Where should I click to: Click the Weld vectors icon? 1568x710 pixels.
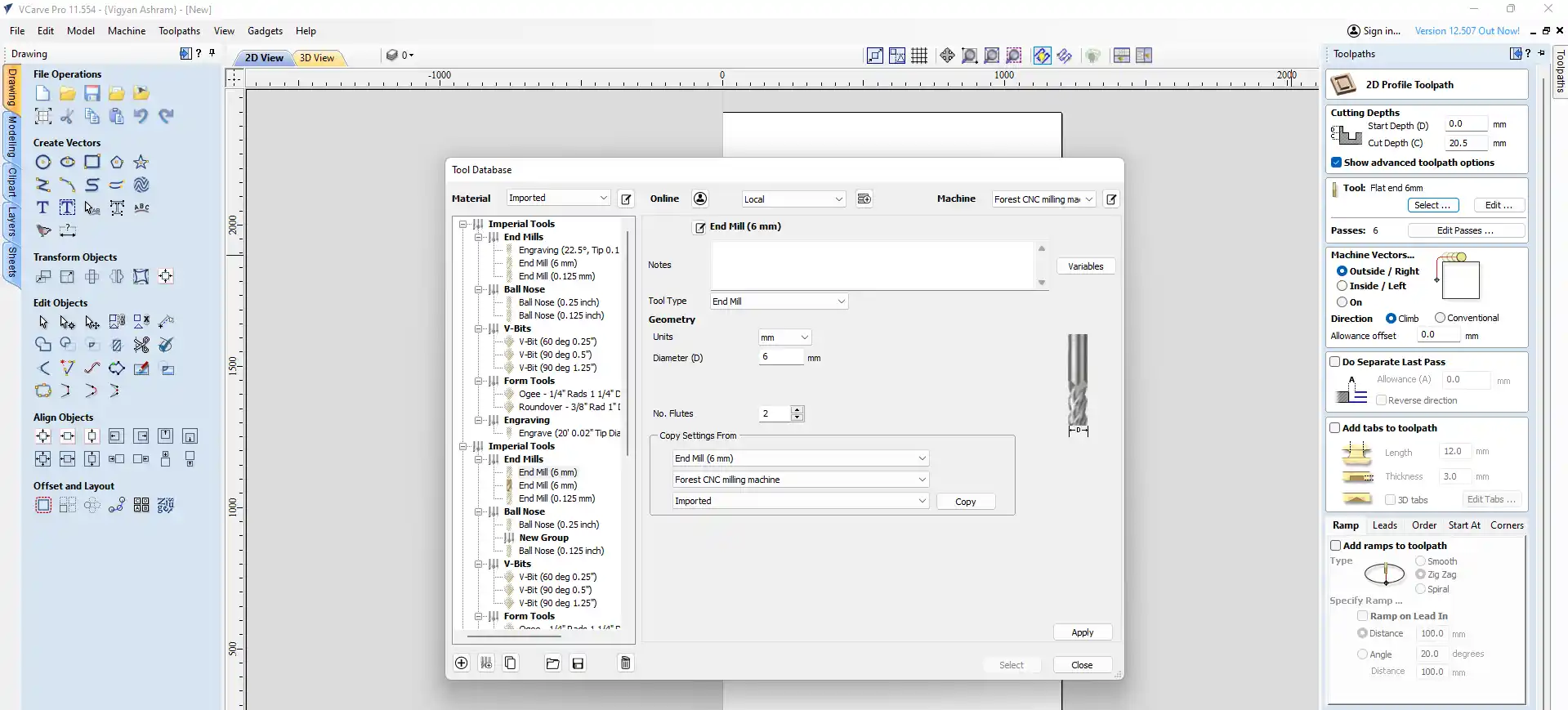pos(43,345)
